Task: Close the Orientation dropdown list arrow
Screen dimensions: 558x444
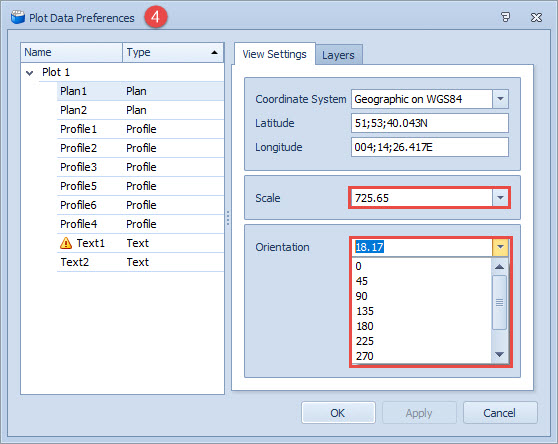Action: tap(500, 247)
